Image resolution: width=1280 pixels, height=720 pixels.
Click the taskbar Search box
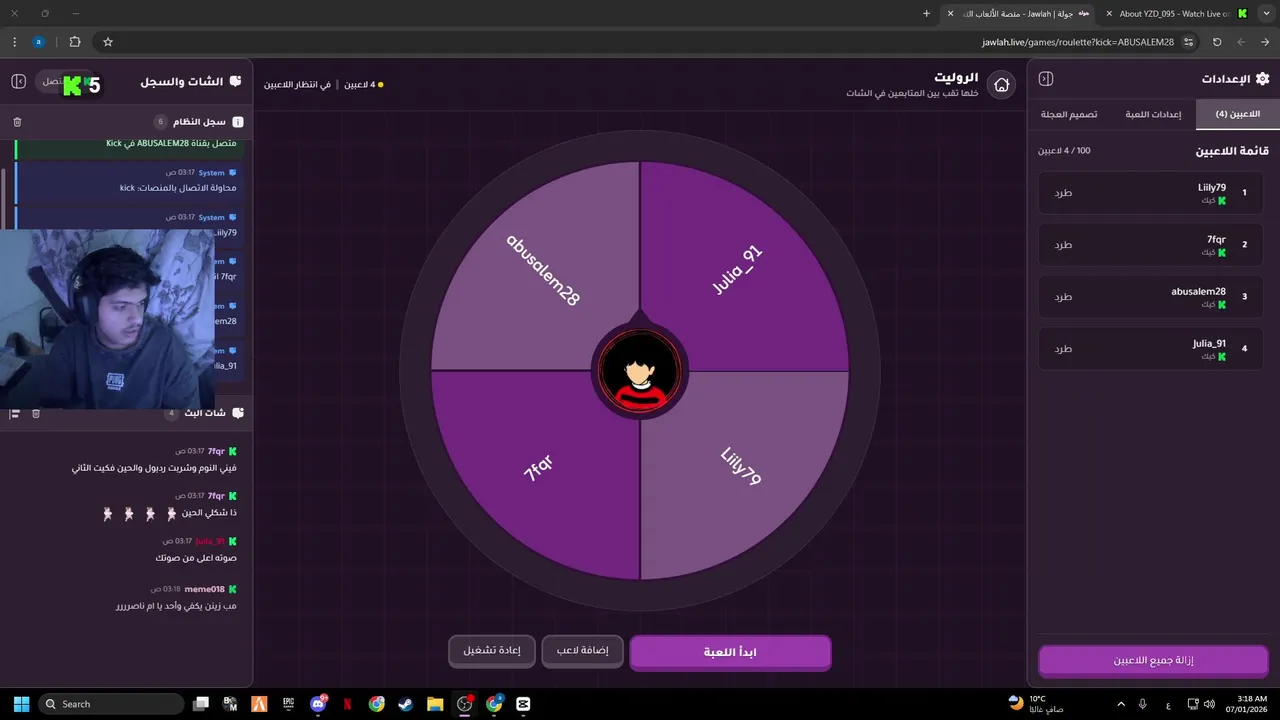coord(111,704)
